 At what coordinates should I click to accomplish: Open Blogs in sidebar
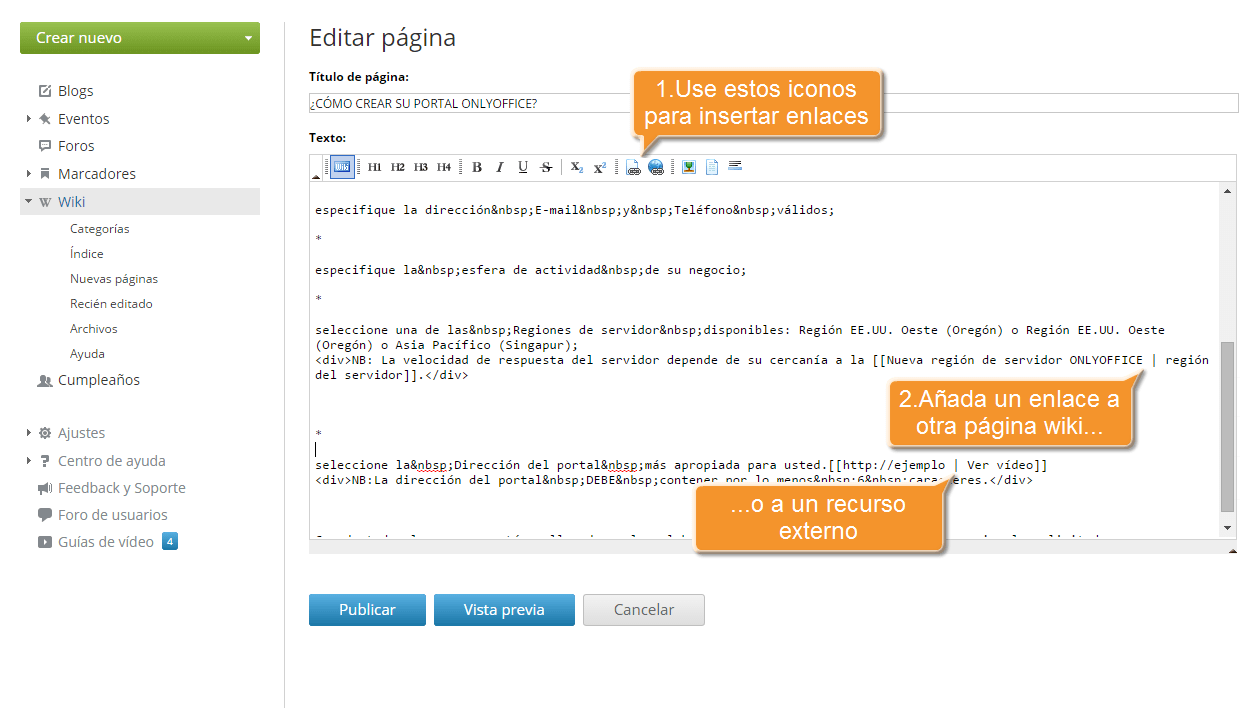(76, 91)
